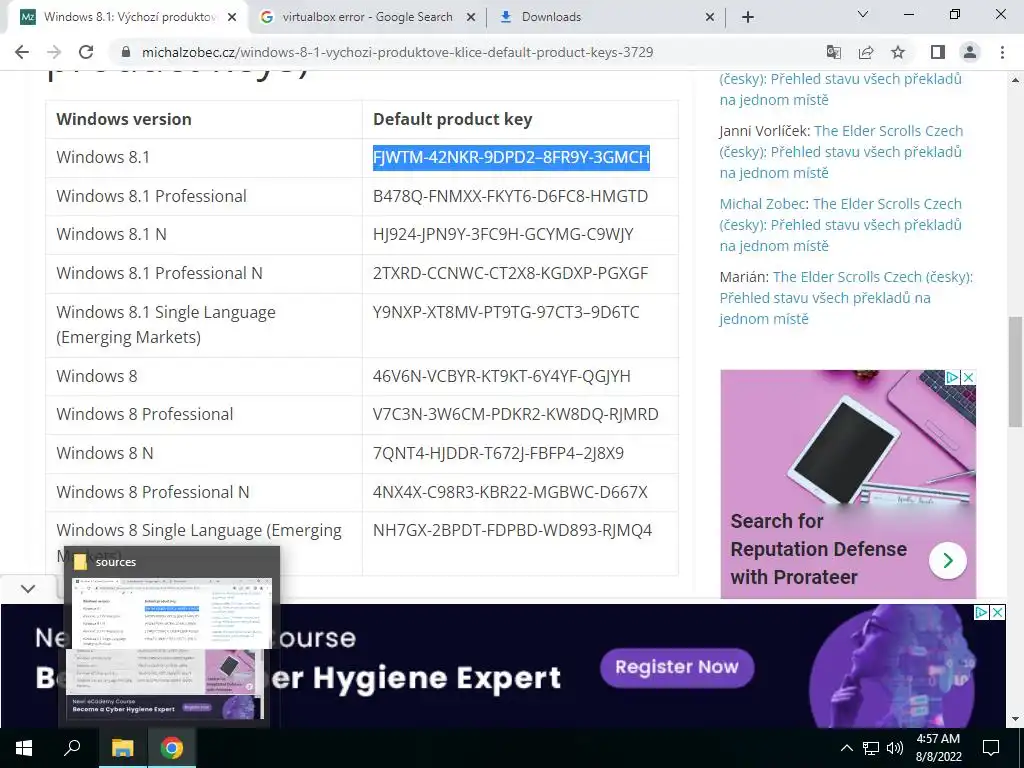Click the Reputation Defense ad arrow button

948,560
